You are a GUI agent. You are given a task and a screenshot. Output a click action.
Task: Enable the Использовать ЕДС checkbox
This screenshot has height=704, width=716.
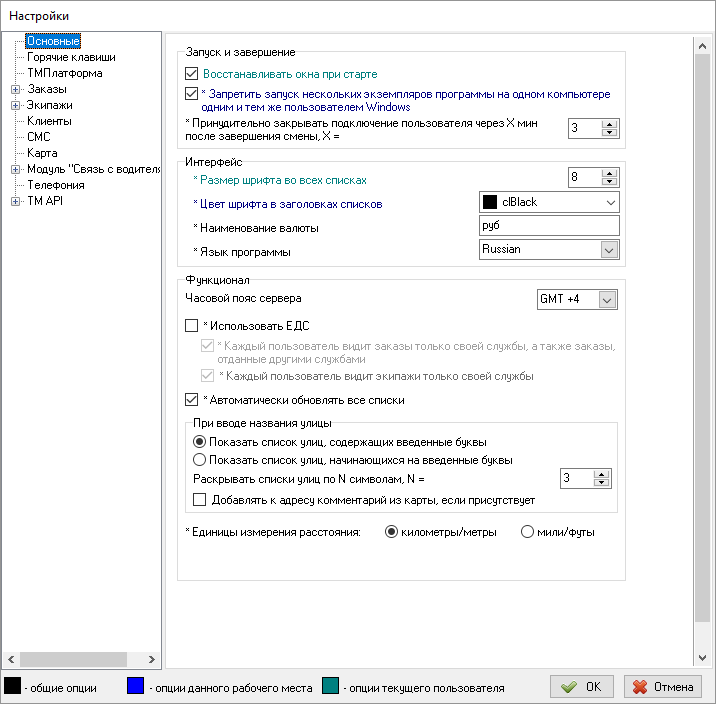coord(193,326)
